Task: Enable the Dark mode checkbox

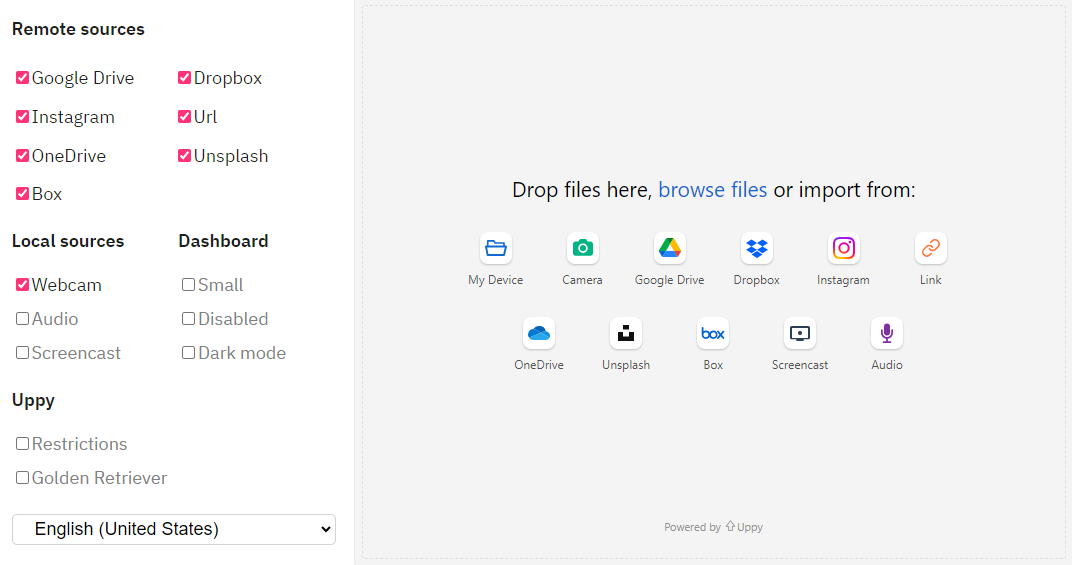Action: pyautogui.click(x=188, y=353)
